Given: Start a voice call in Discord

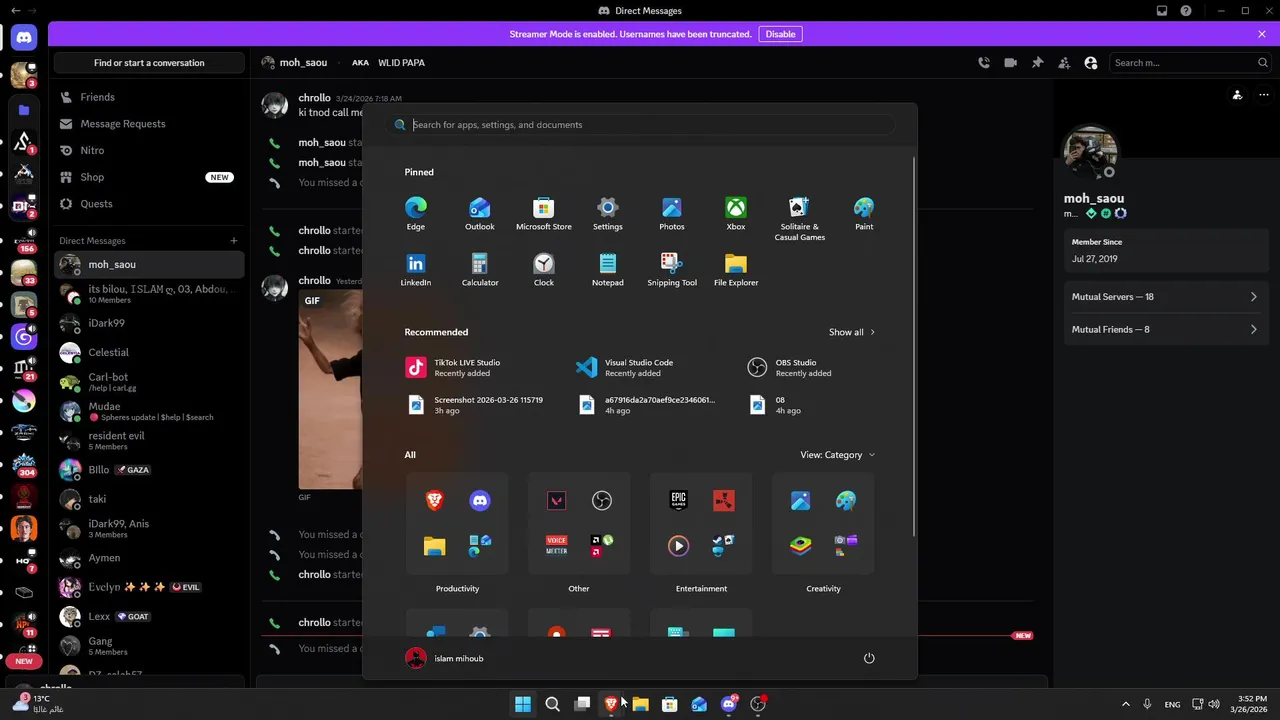Looking at the screenshot, I should [984, 62].
